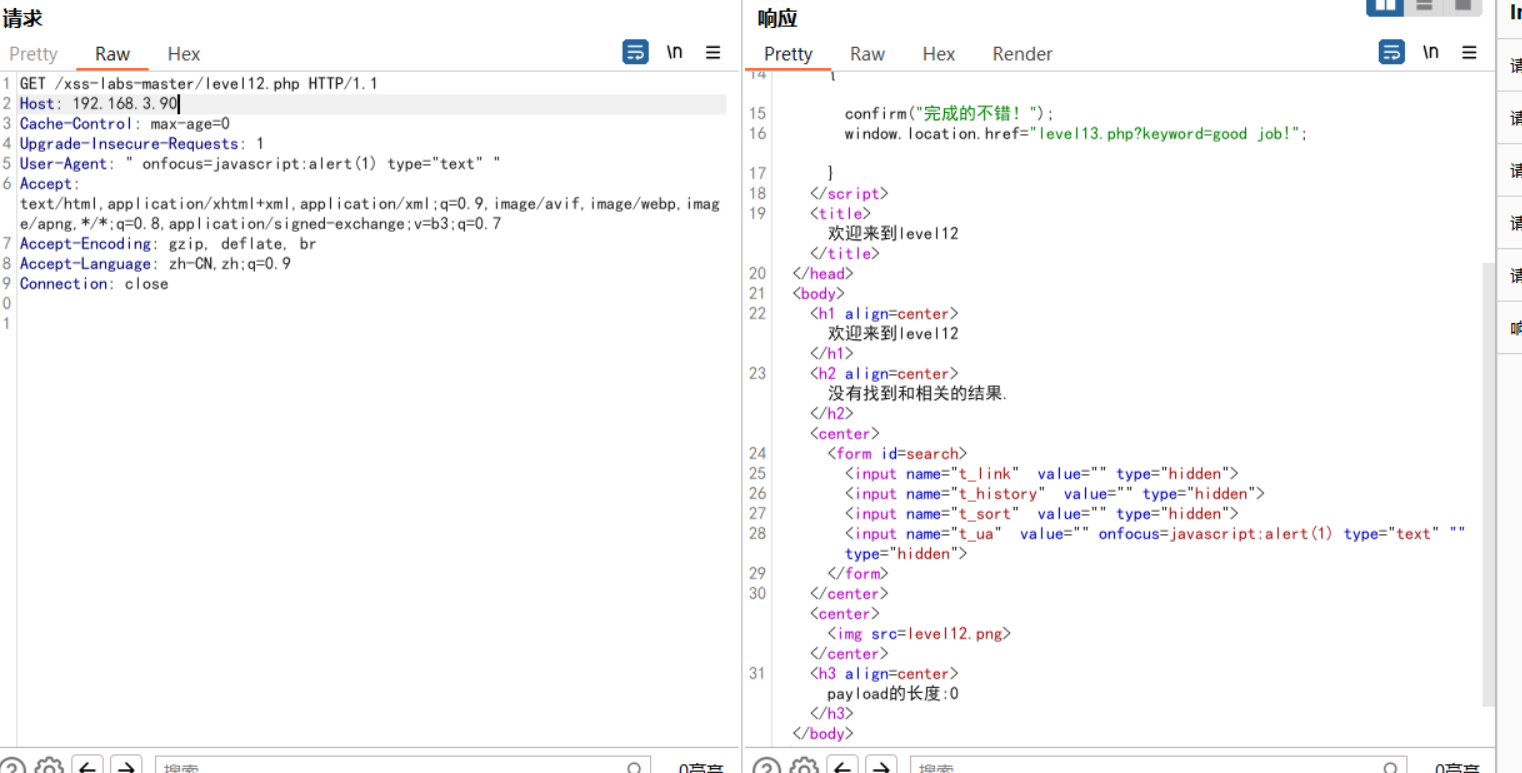Click the input name="t_history" line
The height and width of the screenshot is (773, 1522).
click(1054, 493)
